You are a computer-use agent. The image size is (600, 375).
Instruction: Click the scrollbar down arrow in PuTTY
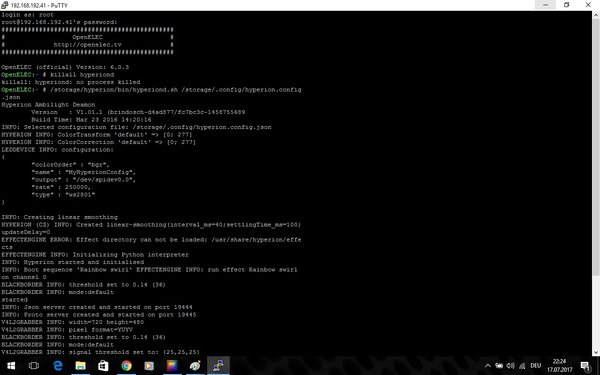click(x=596, y=352)
